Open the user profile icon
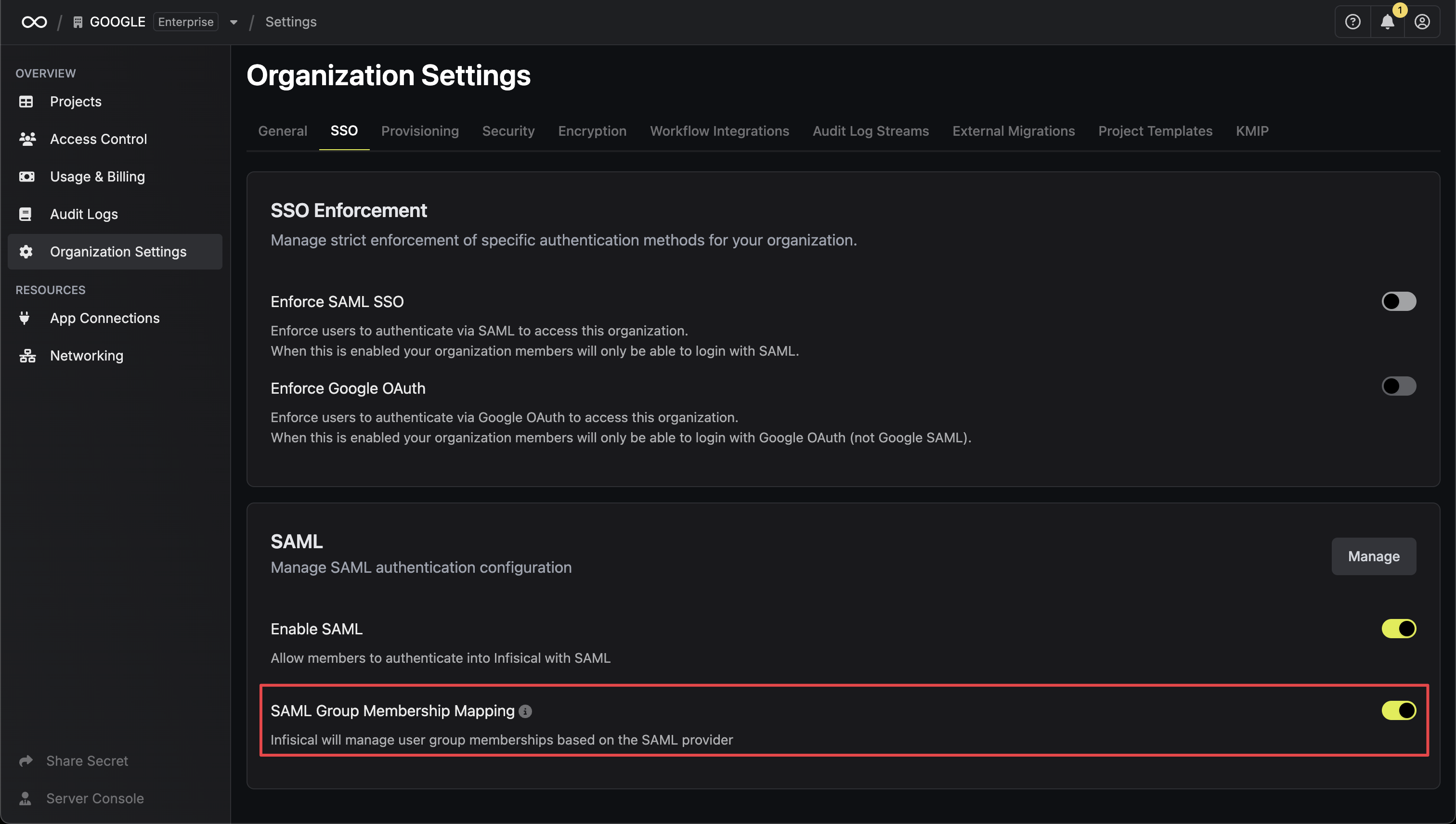The height and width of the screenshot is (824, 1456). point(1422,22)
